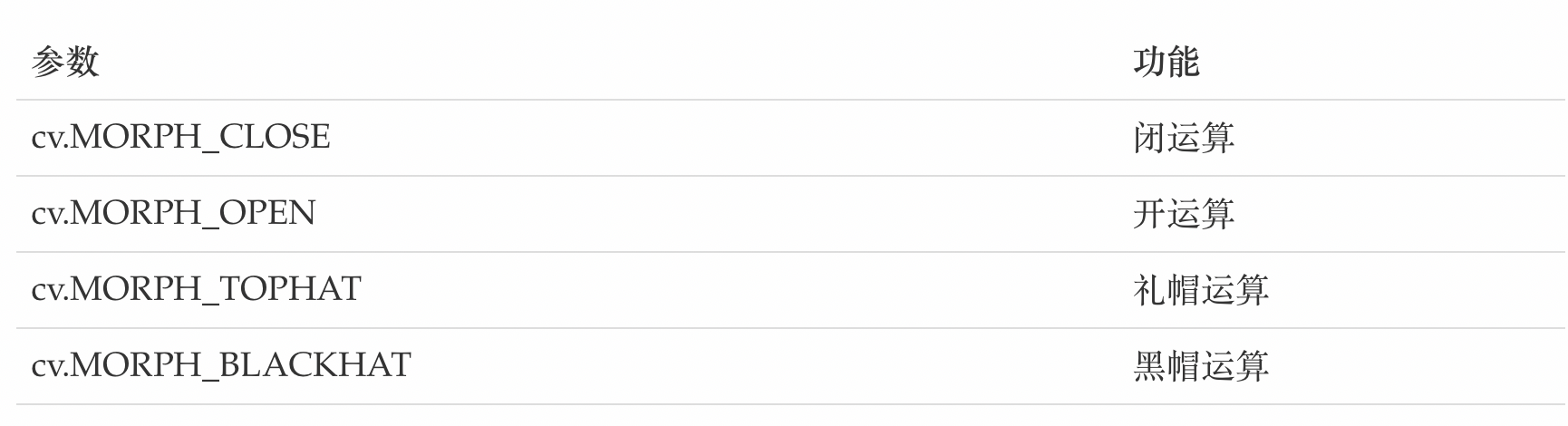Click the 开运算 function cell
Image resolution: width=1568 pixels, height=426 pixels.
(x=1183, y=215)
